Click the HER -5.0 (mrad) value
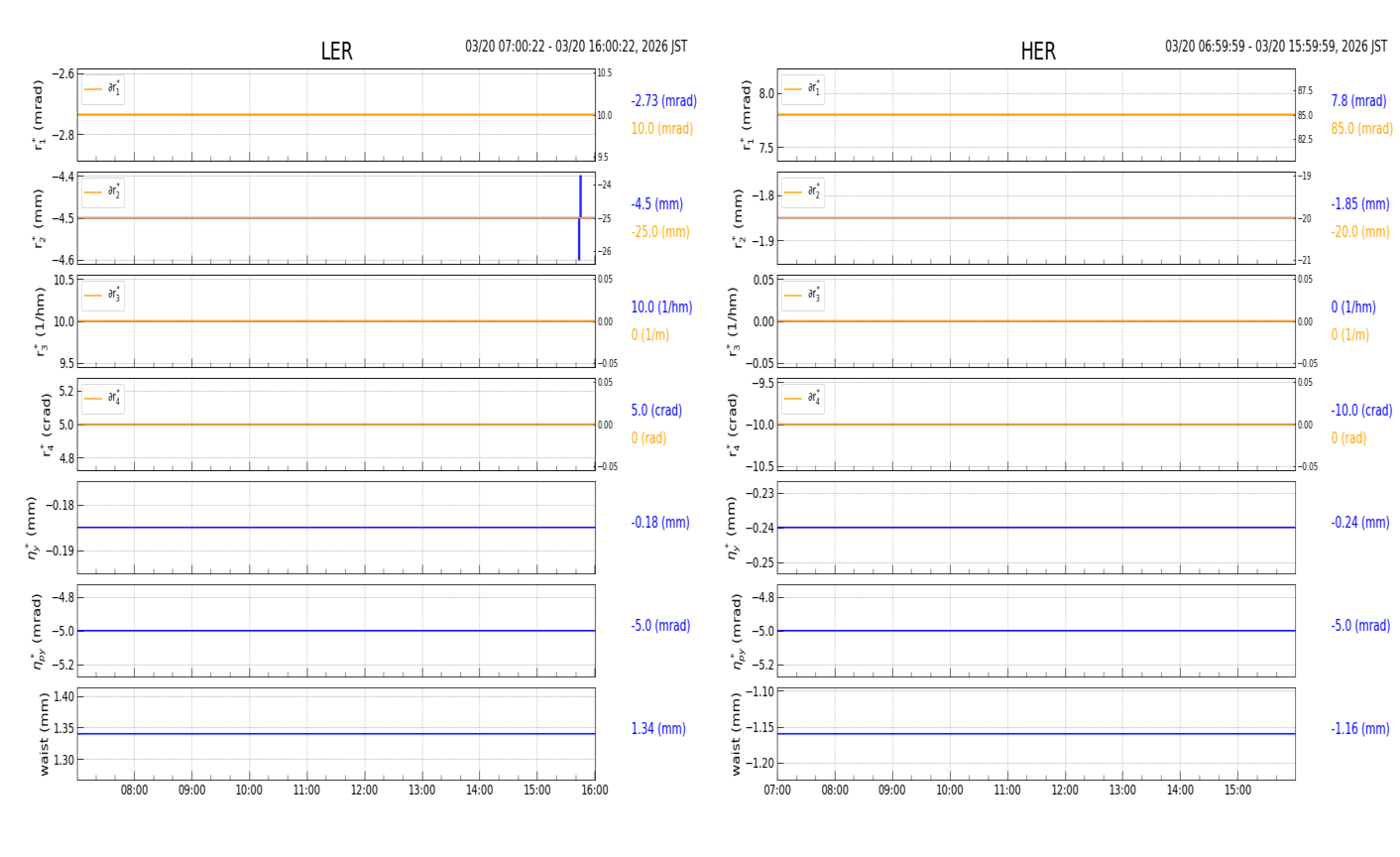Image resolution: width=1400 pixels, height=857 pixels. pyautogui.click(x=1360, y=626)
